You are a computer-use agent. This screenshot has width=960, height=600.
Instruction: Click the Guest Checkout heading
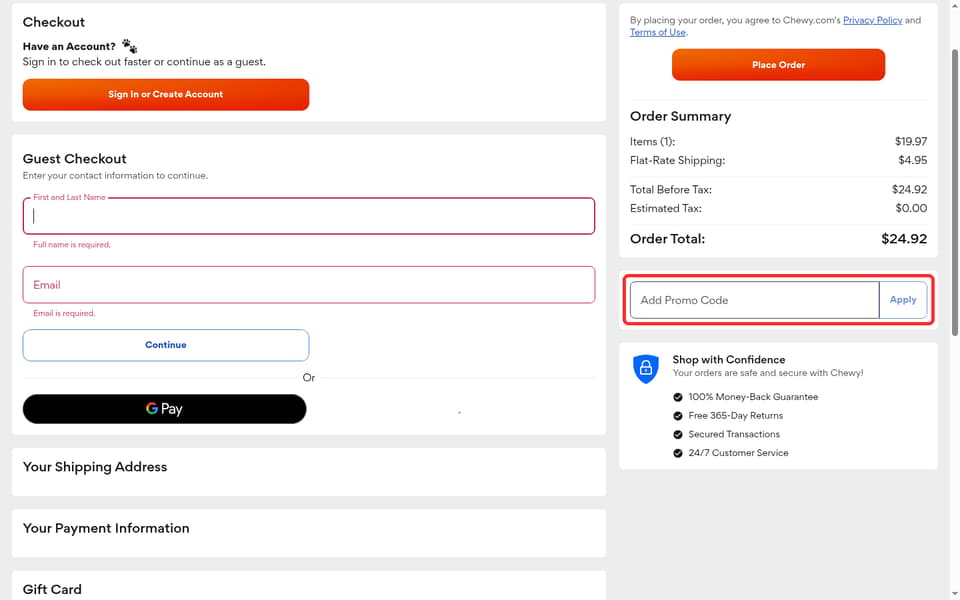75,159
